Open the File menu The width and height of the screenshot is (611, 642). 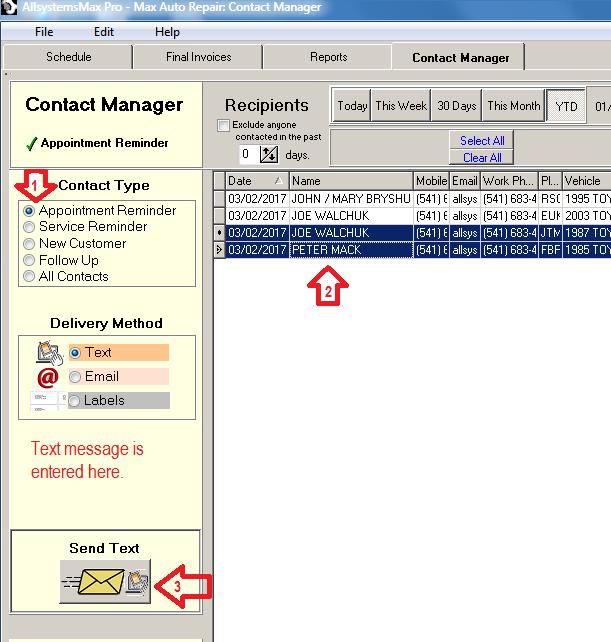[44, 32]
